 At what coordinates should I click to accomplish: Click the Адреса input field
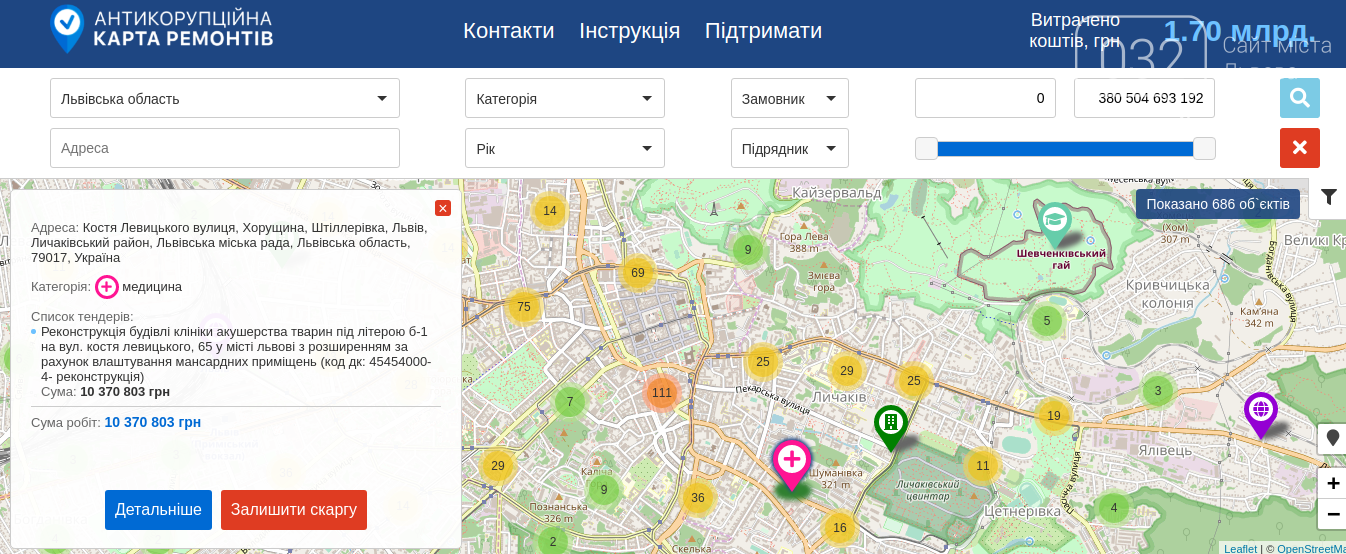(225, 148)
